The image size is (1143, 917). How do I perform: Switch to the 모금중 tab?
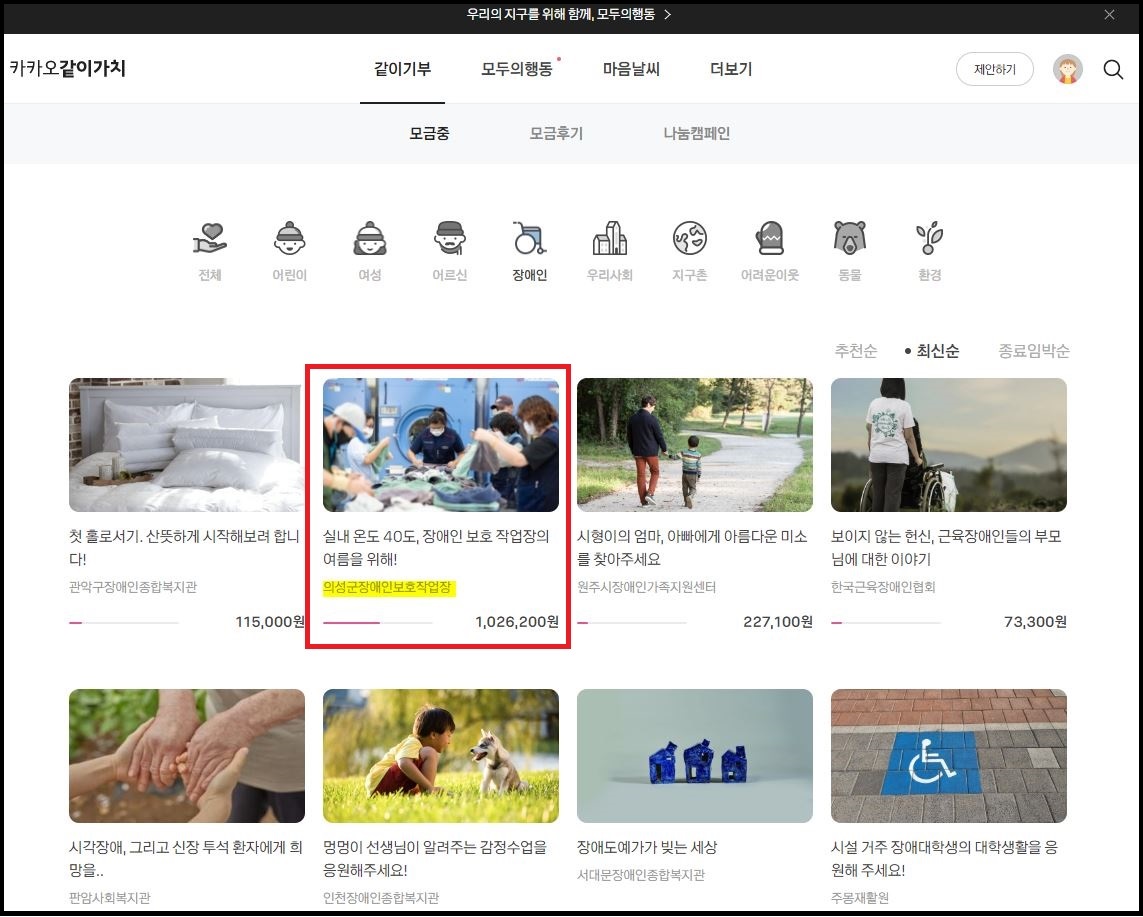click(429, 133)
